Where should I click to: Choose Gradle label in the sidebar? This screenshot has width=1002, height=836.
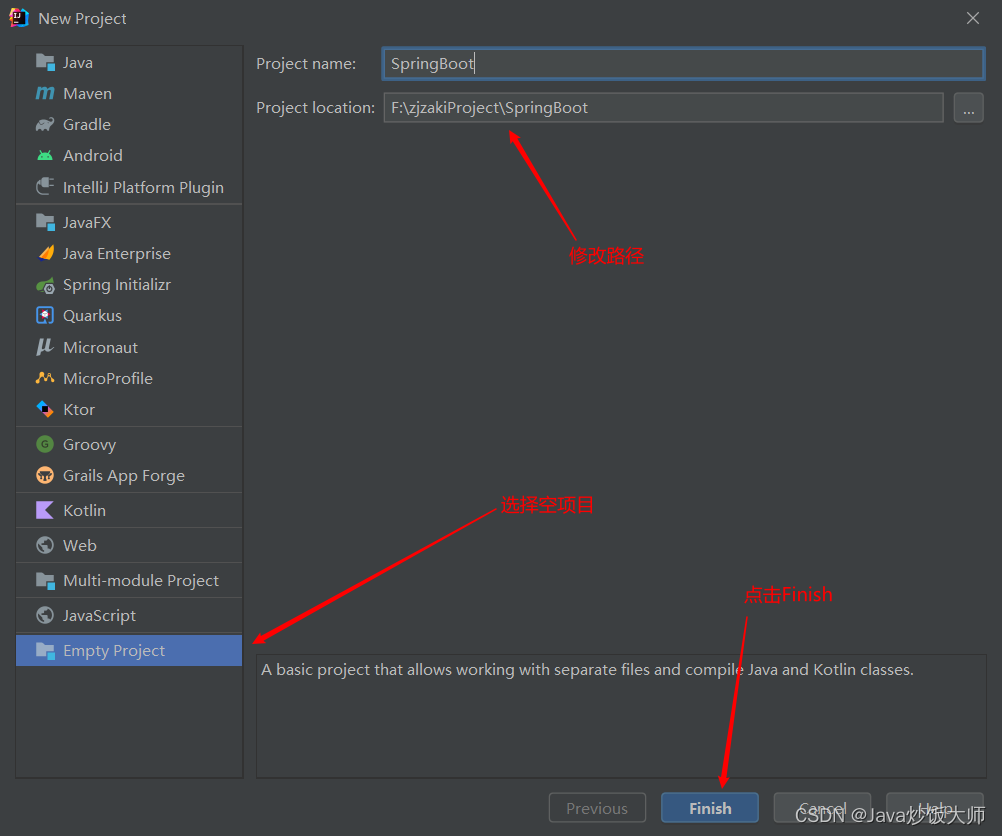tap(87, 125)
